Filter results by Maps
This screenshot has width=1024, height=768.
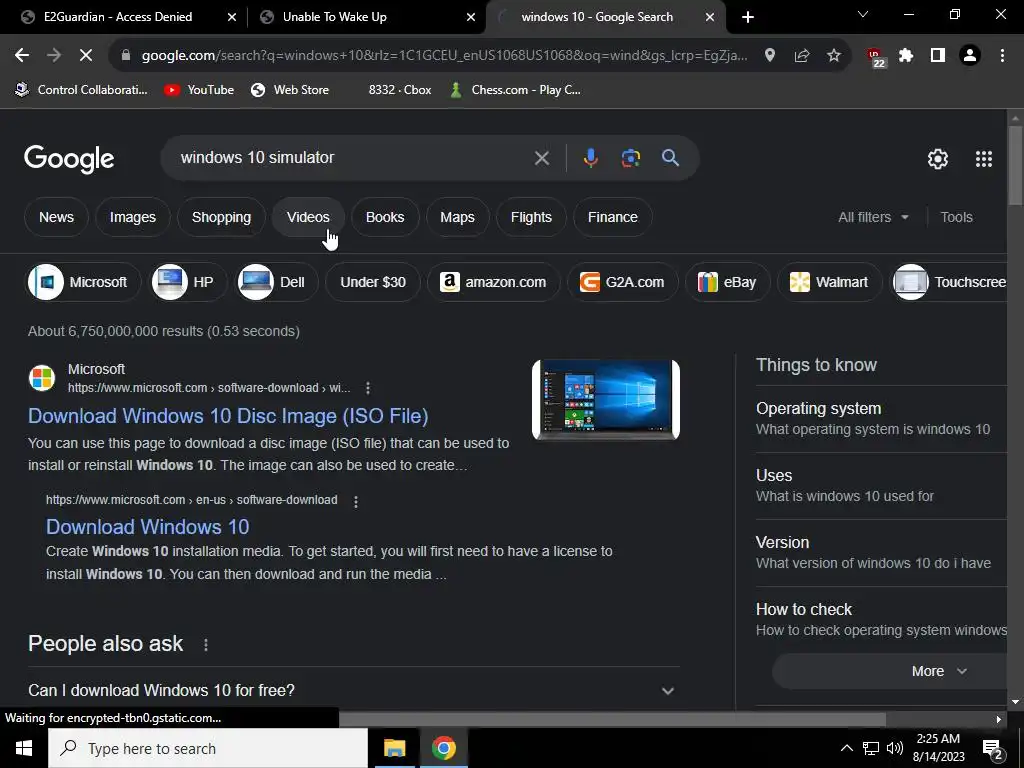point(457,217)
